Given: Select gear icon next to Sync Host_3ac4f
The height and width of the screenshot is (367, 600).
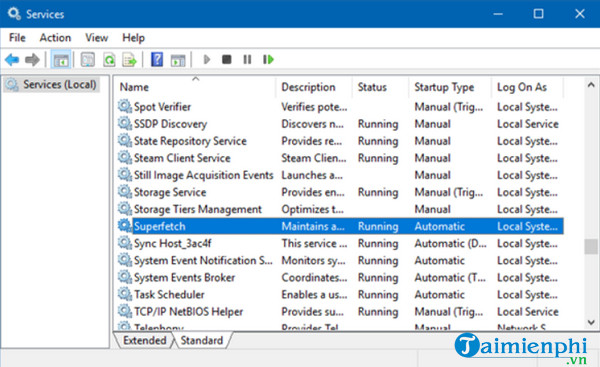Looking at the screenshot, I should click(x=124, y=243).
